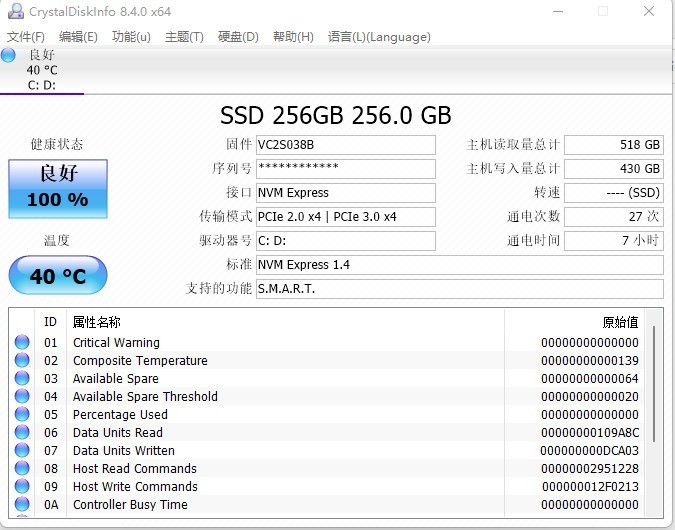Click the 40 °C temperature button
The height and width of the screenshot is (530, 675).
[x=58, y=275]
